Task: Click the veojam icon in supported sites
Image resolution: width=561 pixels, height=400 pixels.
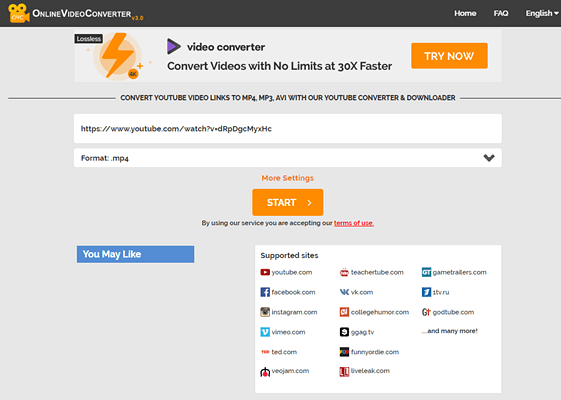Action: tap(265, 372)
